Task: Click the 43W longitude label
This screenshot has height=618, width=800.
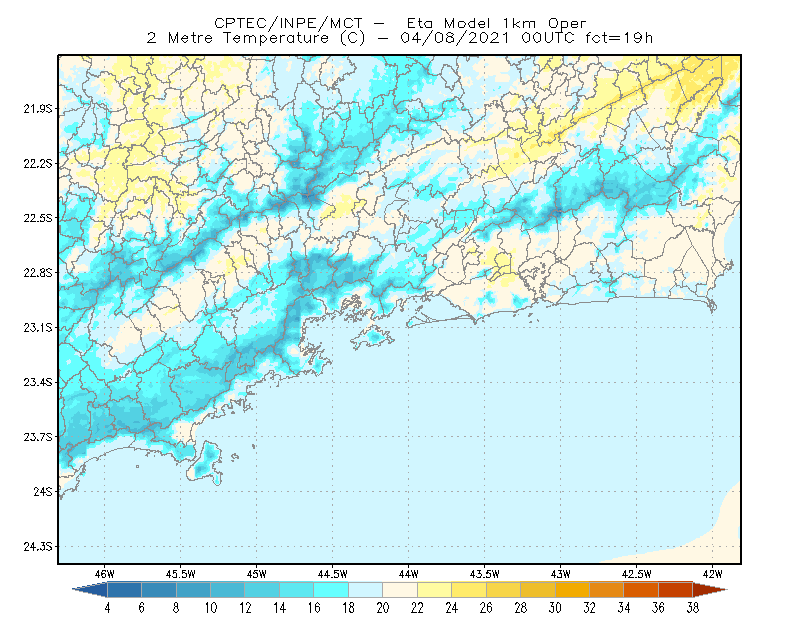Action: click(561, 574)
